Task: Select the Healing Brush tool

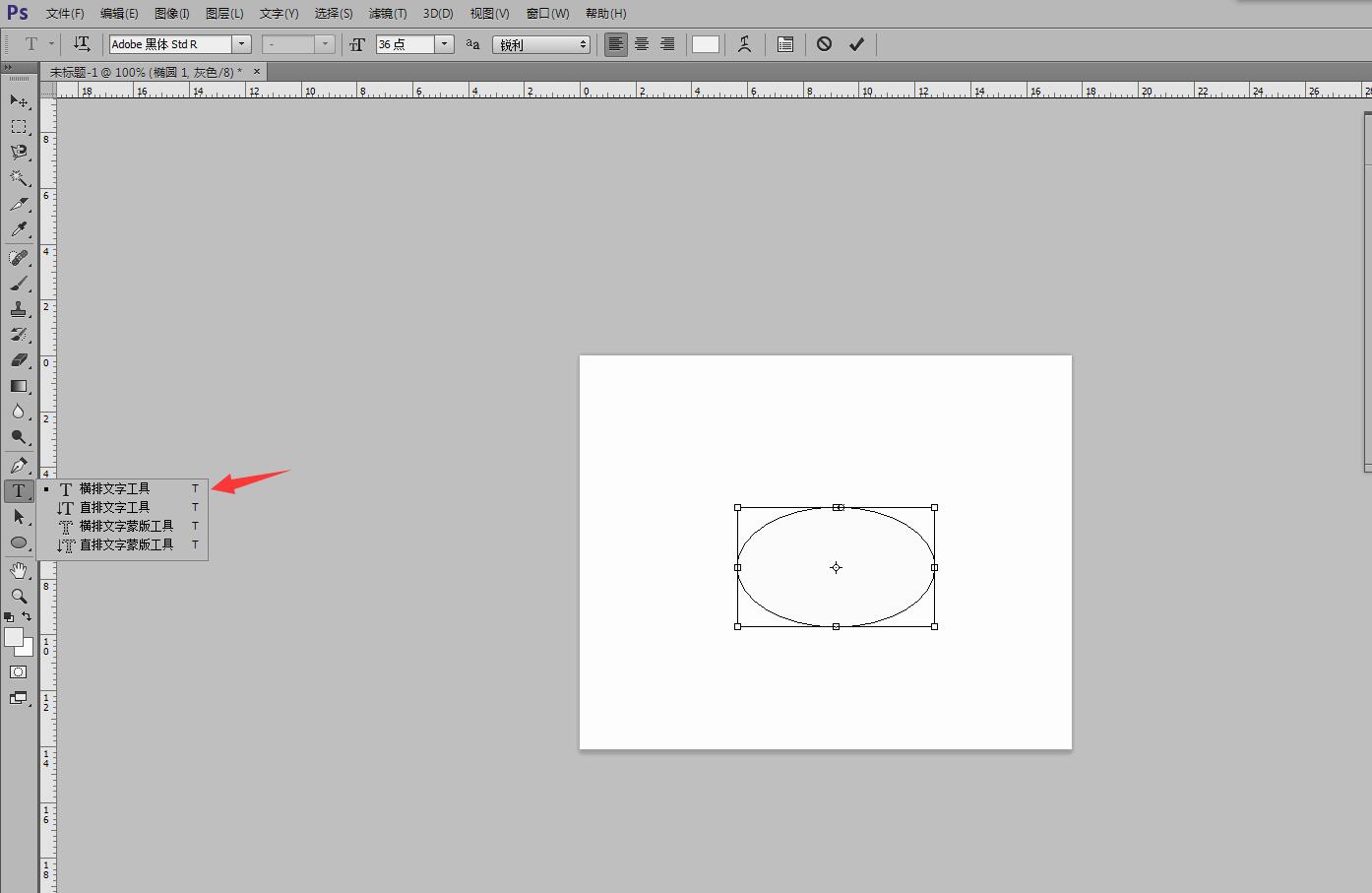Action: point(19,258)
